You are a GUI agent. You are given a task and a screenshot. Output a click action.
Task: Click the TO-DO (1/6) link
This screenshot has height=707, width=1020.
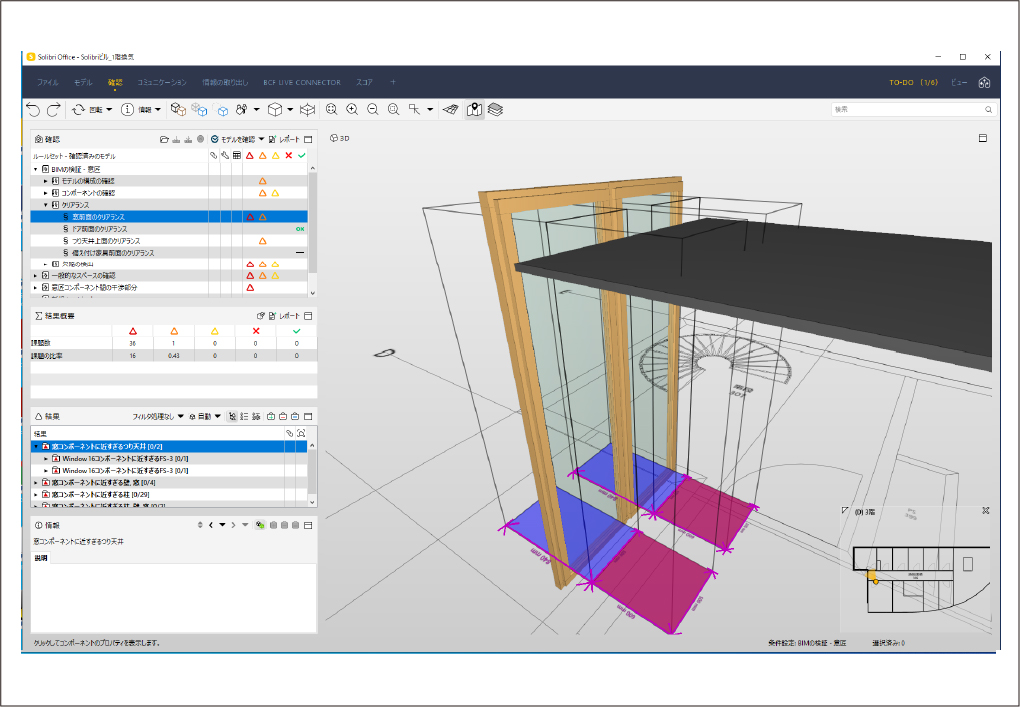913,82
